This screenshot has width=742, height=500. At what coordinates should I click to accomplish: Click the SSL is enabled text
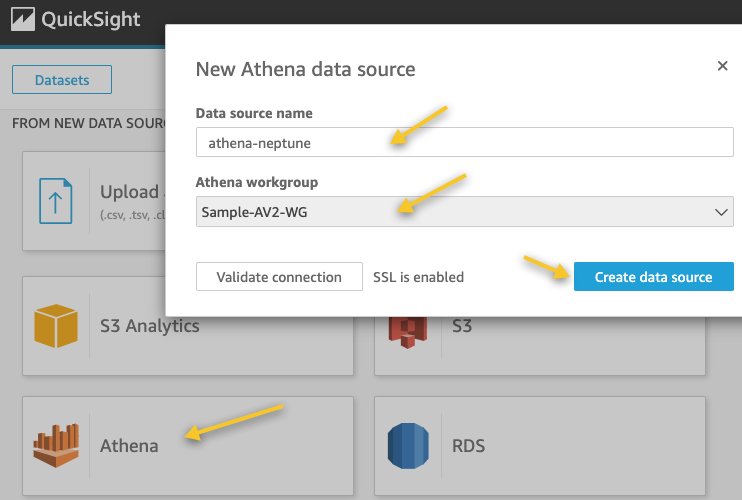[x=418, y=277]
